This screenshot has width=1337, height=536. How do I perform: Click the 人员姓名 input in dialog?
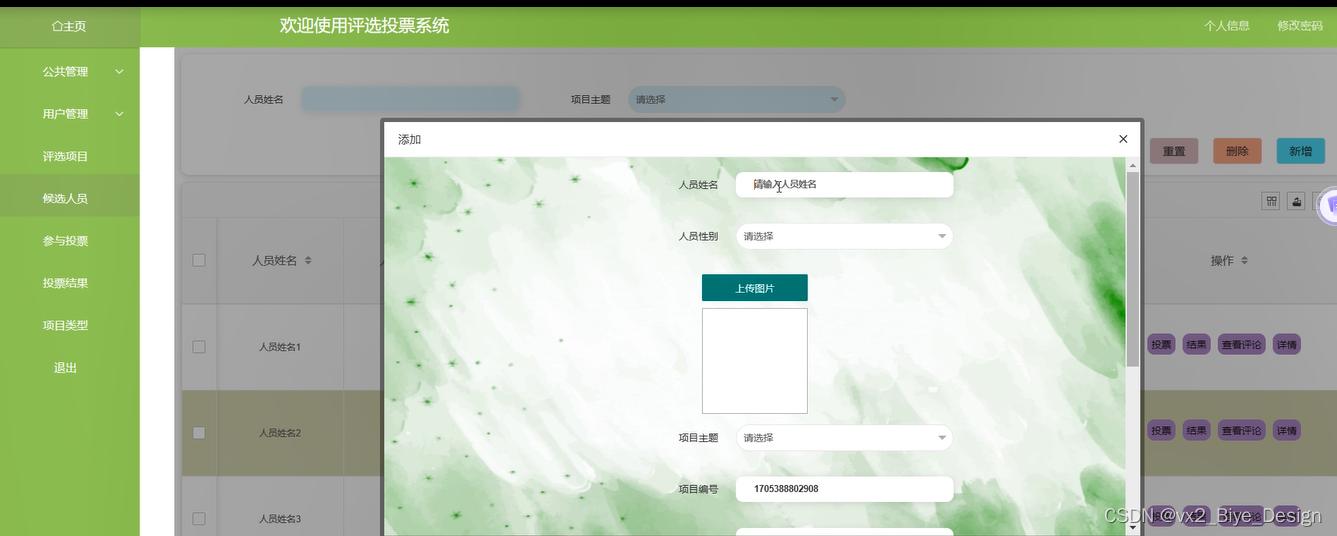click(x=844, y=185)
